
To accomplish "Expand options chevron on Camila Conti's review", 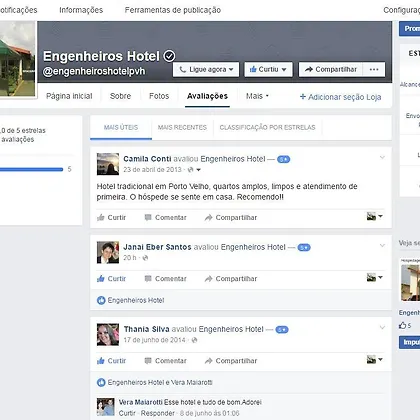I will coord(382,157).
